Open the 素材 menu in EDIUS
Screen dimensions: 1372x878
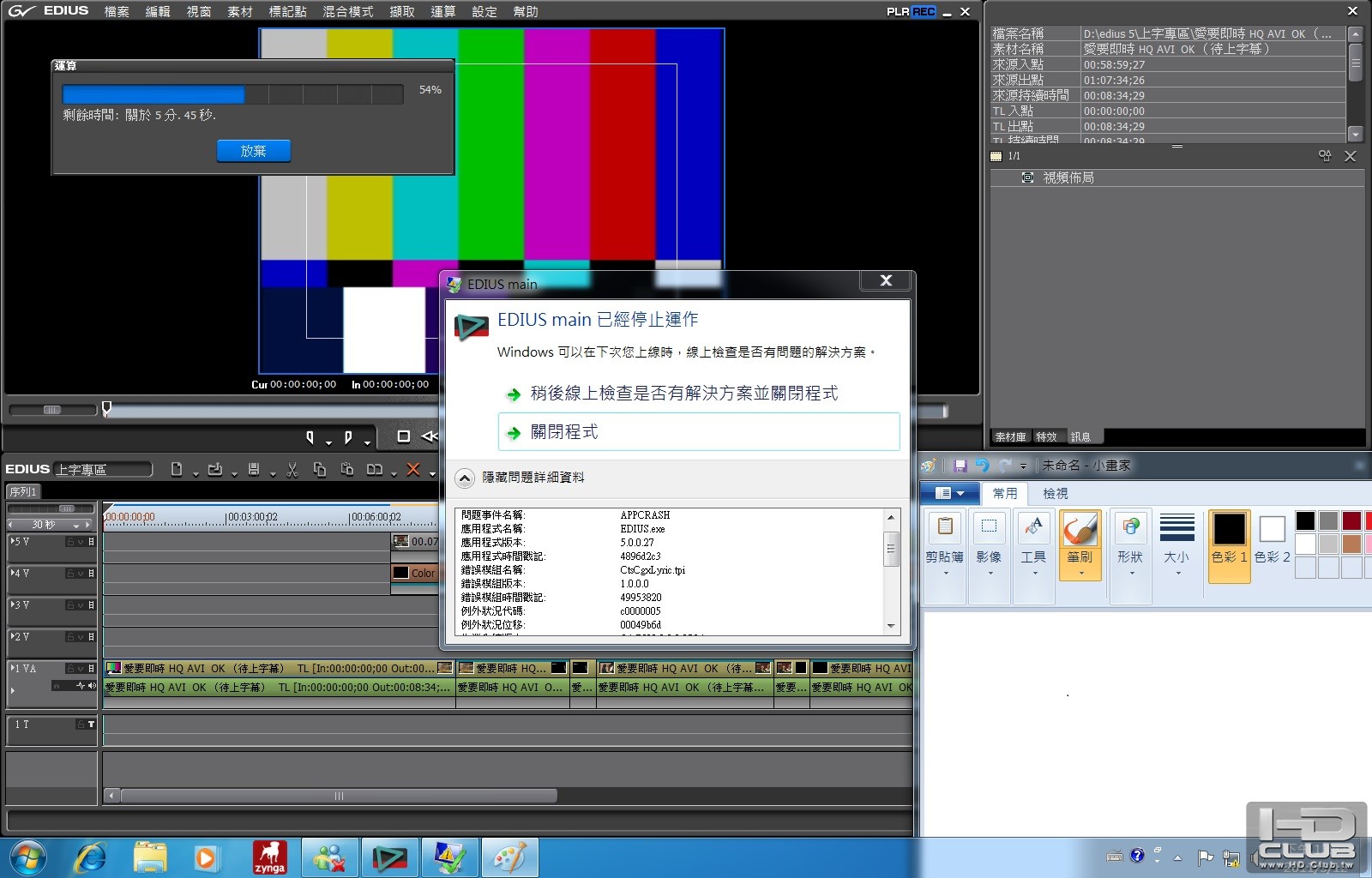coord(240,11)
